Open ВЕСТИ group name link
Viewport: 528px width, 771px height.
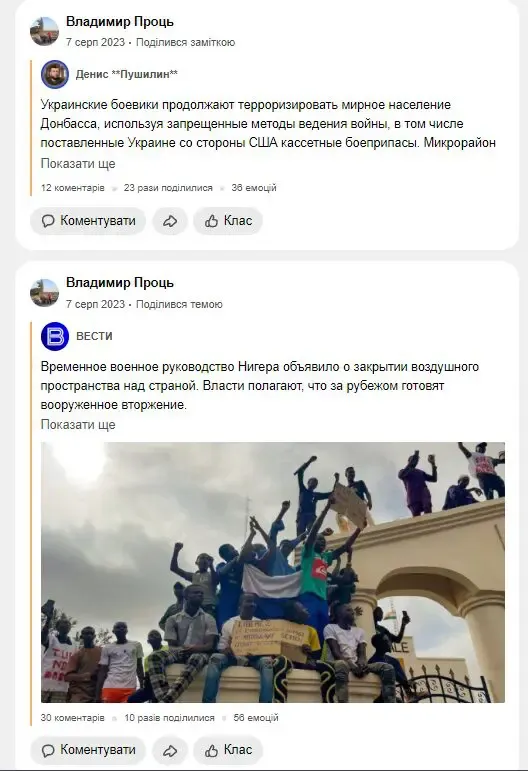[x=94, y=336]
